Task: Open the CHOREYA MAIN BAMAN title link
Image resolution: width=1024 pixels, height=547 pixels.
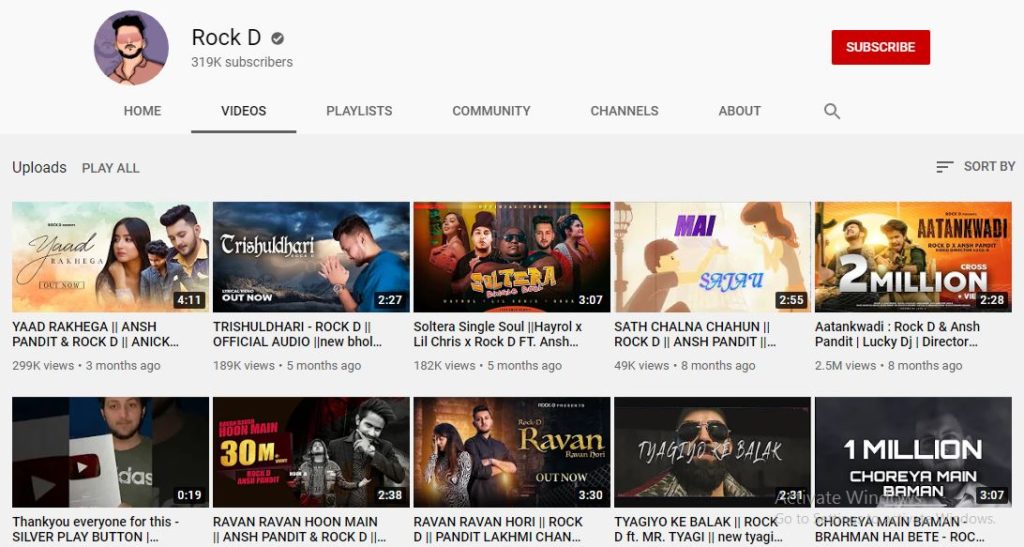Action: [900, 529]
